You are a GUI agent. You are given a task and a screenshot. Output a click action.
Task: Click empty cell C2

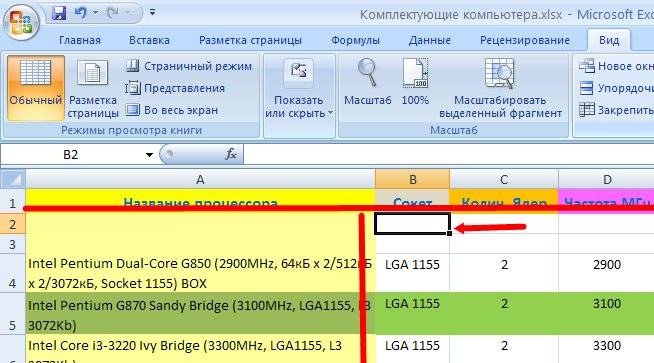(504, 224)
